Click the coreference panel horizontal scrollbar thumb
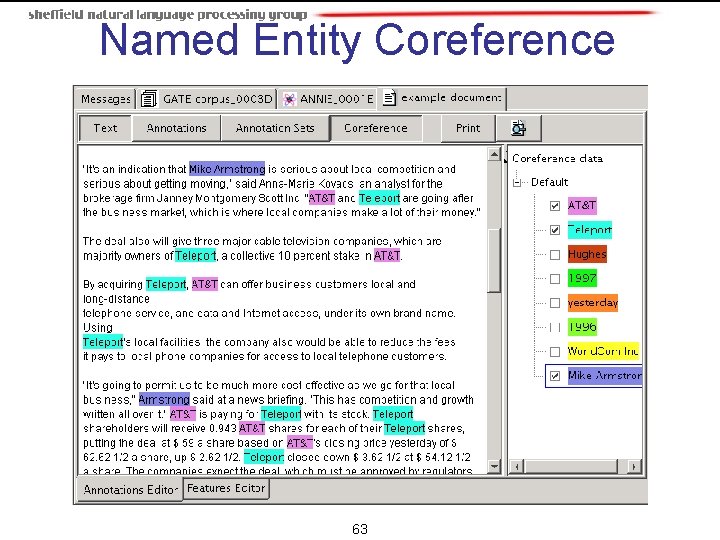The image size is (720, 540). pyautogui.click(x=571, y=467)
